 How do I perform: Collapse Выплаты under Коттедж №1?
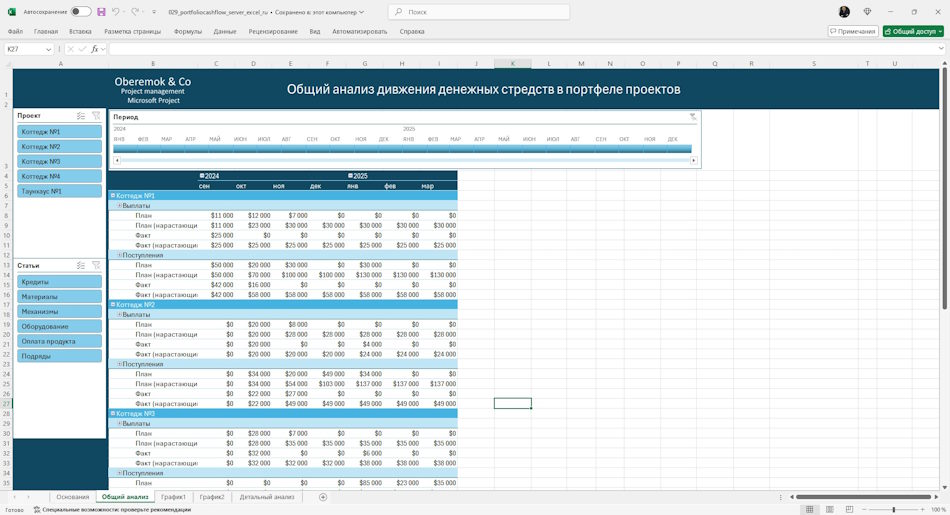click(x=119, y=205)
